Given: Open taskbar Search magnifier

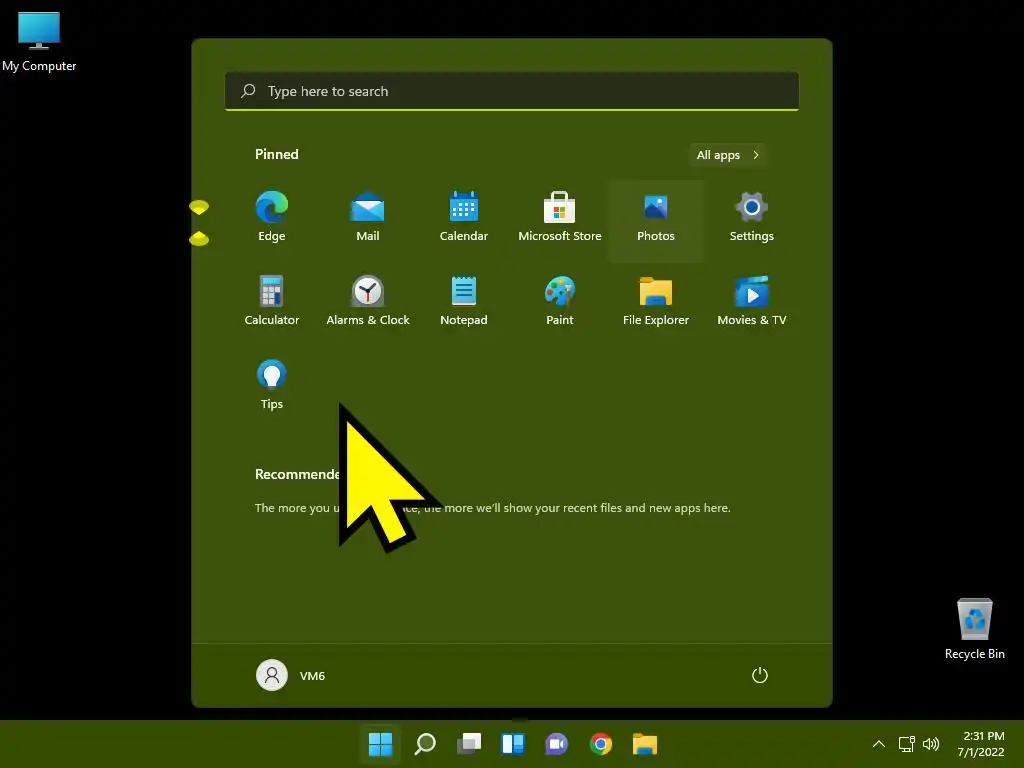Looking at the screenshot, I should click(424, 744).
